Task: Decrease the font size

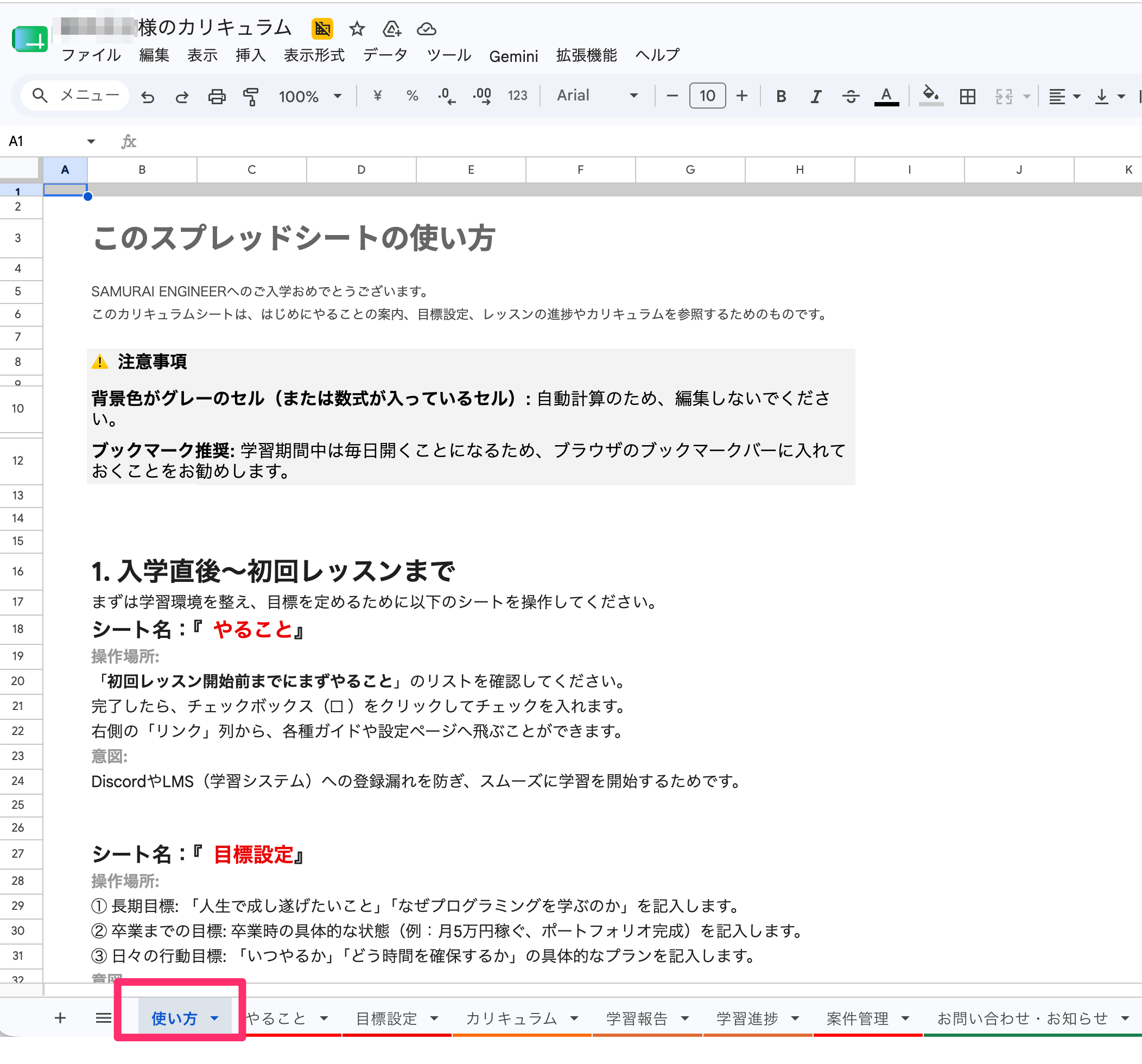Action: tap(672, 96)
